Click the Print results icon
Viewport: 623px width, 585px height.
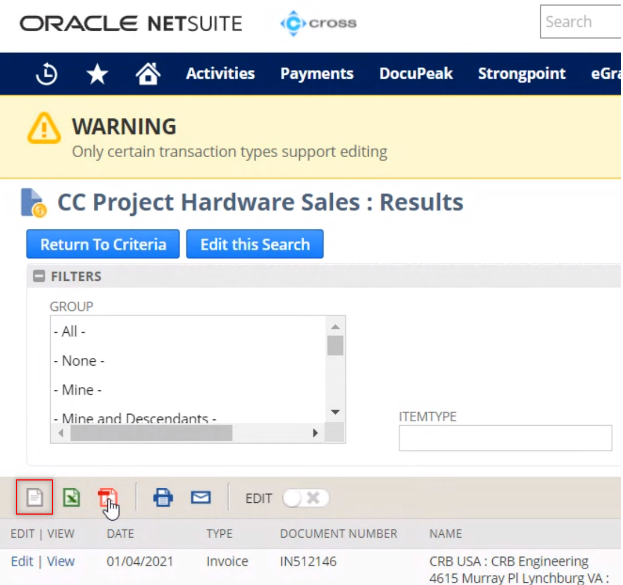click(163, 498)
